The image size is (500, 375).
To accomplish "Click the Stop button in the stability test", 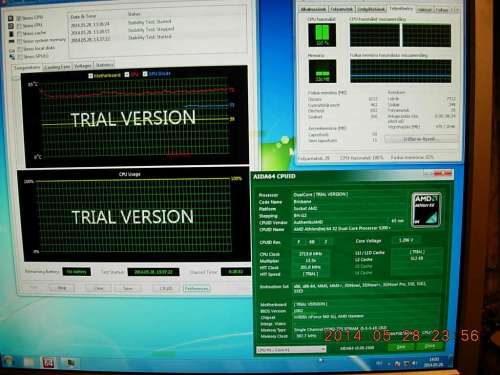I will 62,288.
